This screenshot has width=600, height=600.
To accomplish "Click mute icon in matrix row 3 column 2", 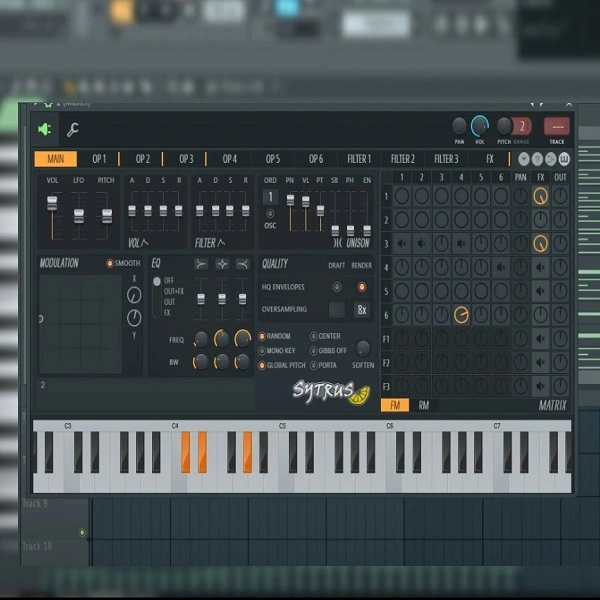I will click(422, 243).
